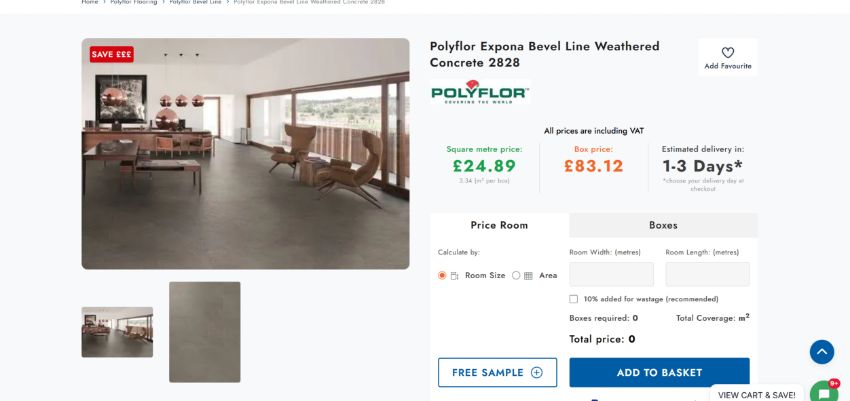Screen dimensions: 850x401
Task: Click the Add to Basket button
Action: pos(659,373)
